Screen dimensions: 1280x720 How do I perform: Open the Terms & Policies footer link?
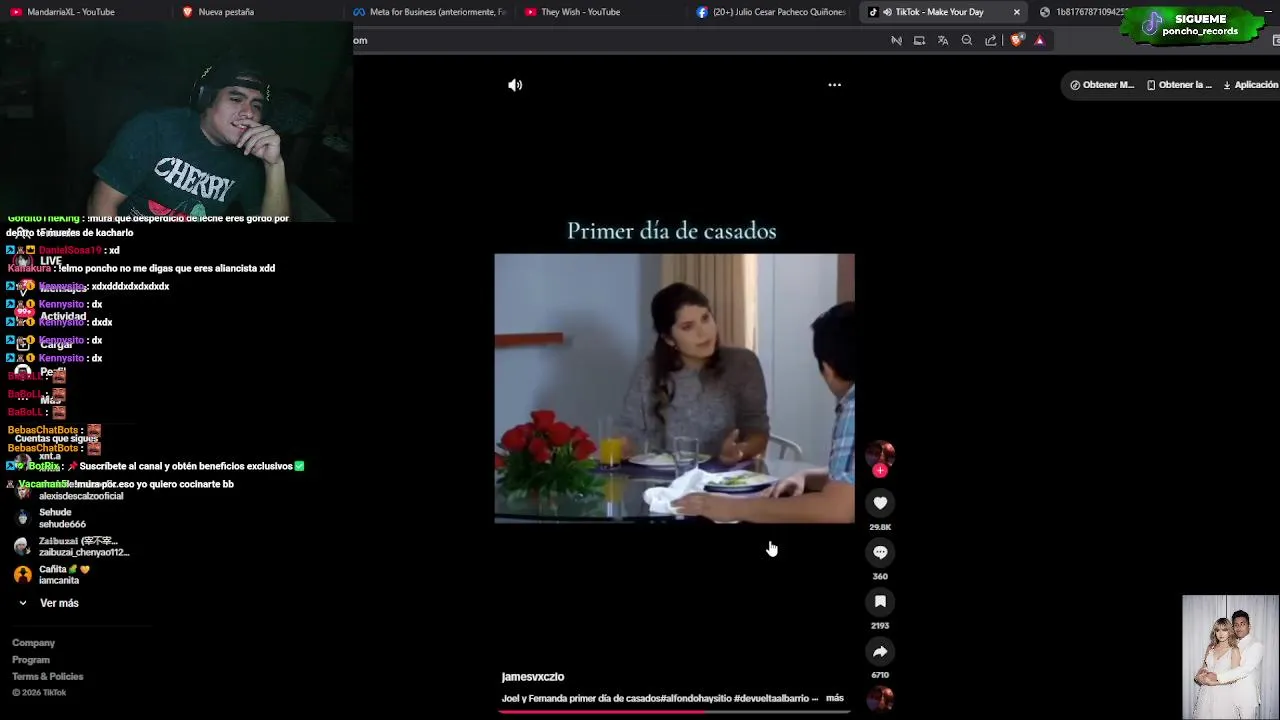(x=48, y=677)
